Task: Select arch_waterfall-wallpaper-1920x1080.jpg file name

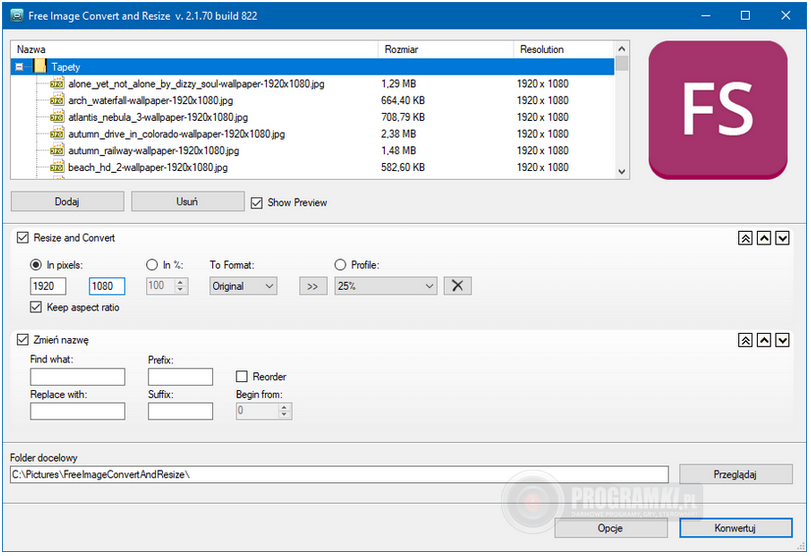Action: [151, 100]
